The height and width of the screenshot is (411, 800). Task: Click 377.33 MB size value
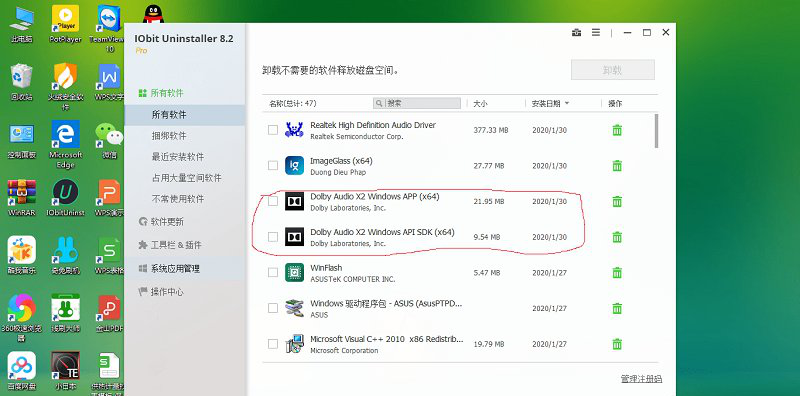point(491,130)
